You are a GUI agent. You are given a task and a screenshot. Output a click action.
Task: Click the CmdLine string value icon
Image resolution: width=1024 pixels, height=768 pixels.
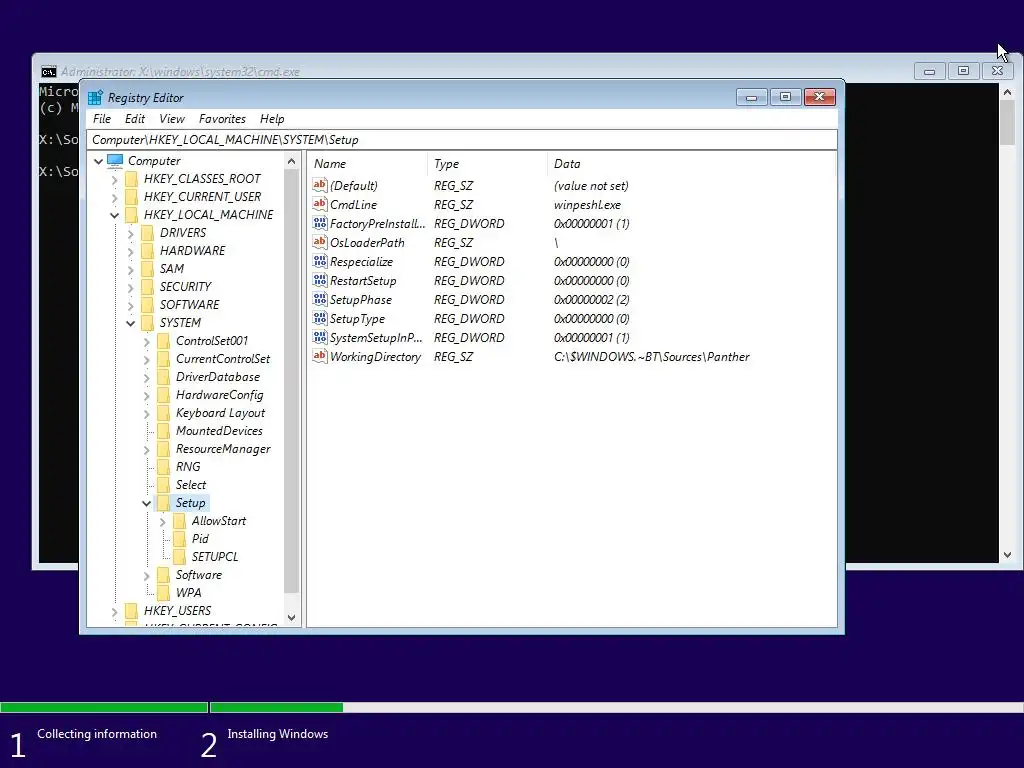319,204
